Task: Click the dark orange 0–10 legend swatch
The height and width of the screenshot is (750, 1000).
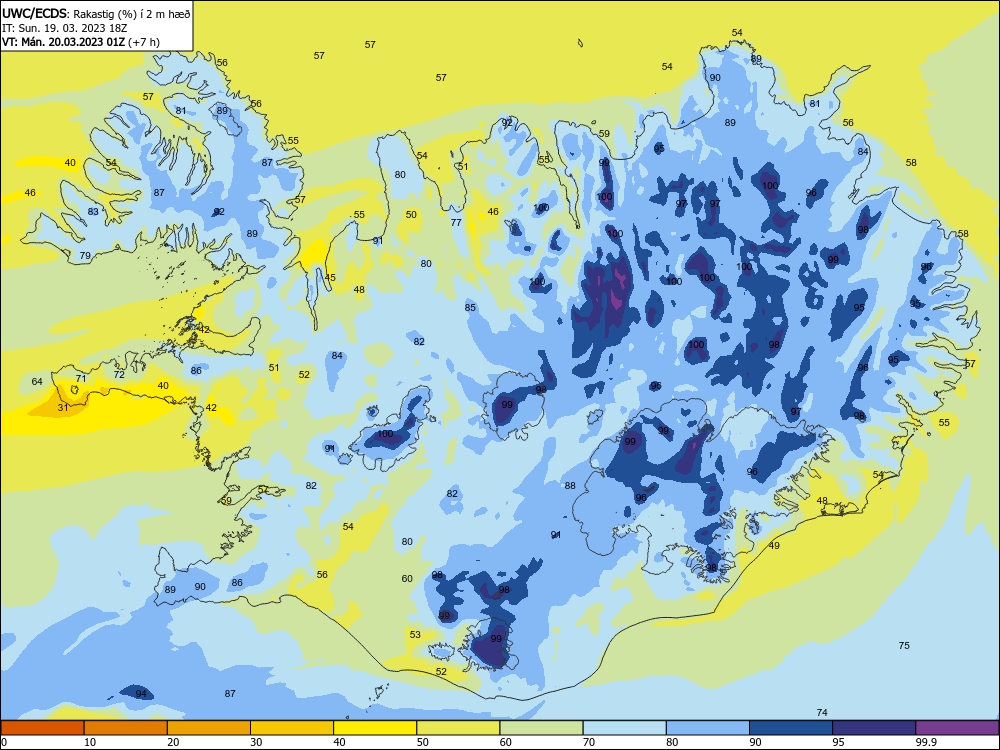Action: [42, 728]
